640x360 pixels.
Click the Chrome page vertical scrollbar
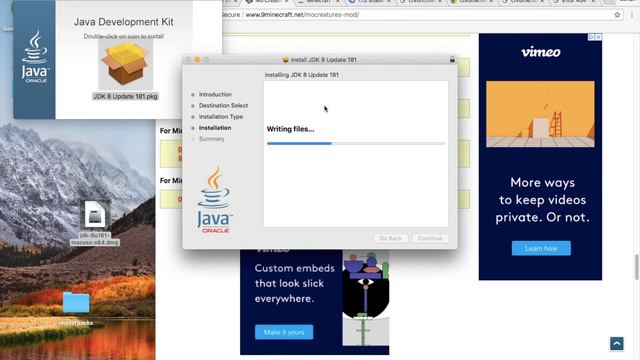click(x=637, y=267)
